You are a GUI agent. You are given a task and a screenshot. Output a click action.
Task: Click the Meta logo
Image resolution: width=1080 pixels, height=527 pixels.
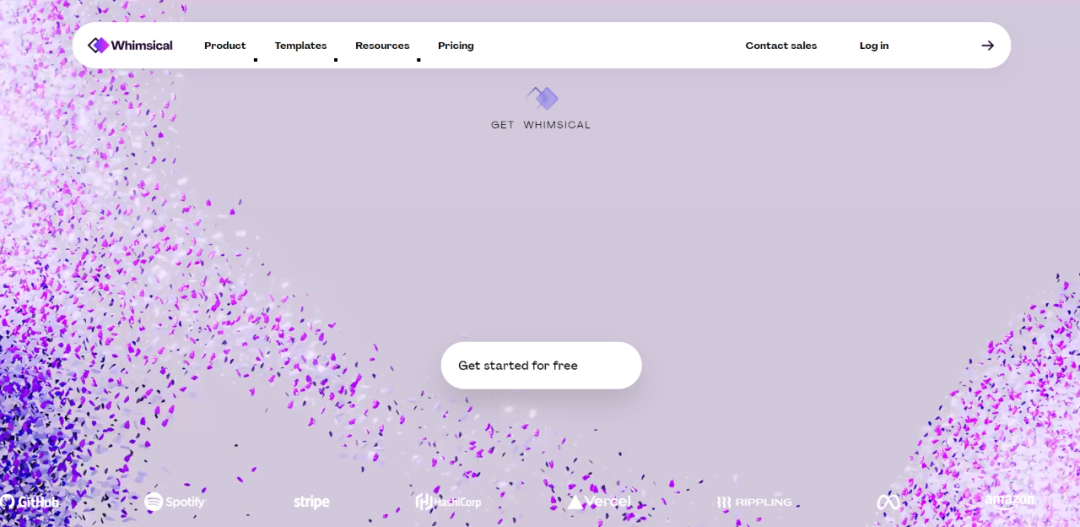click(888, 501)
